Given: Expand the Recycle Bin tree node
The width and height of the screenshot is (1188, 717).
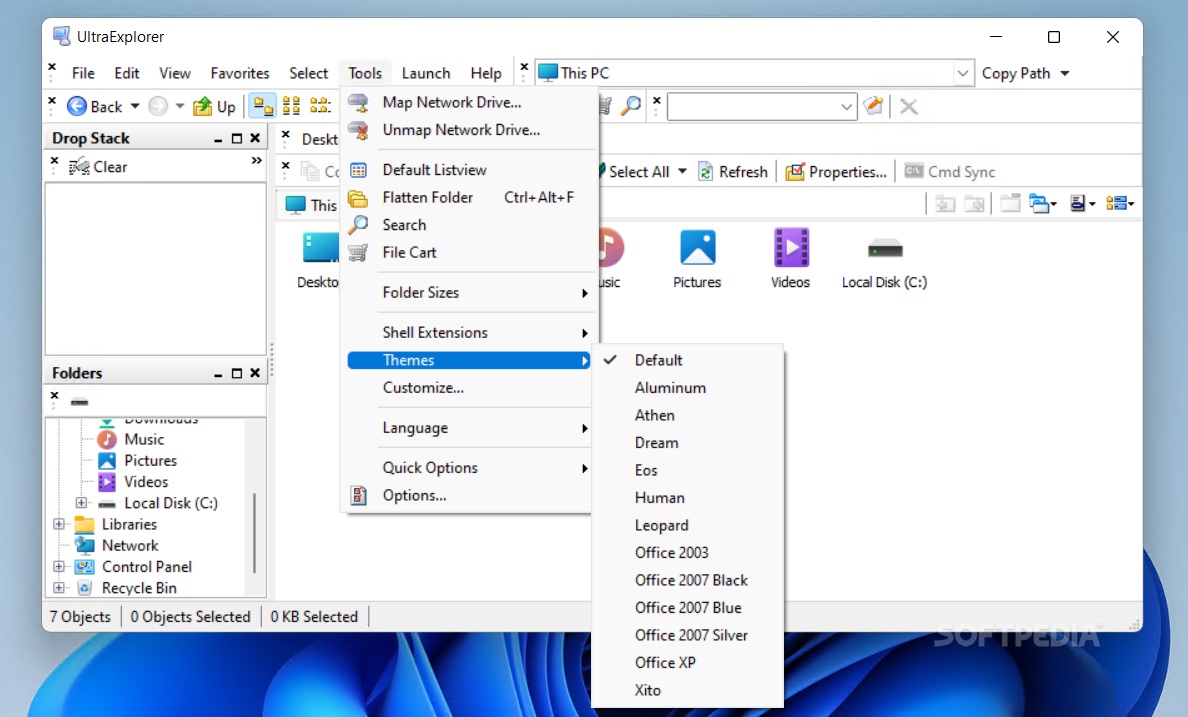Looking at the screenshot, I should pyautogui.click(x=58, y=587).
